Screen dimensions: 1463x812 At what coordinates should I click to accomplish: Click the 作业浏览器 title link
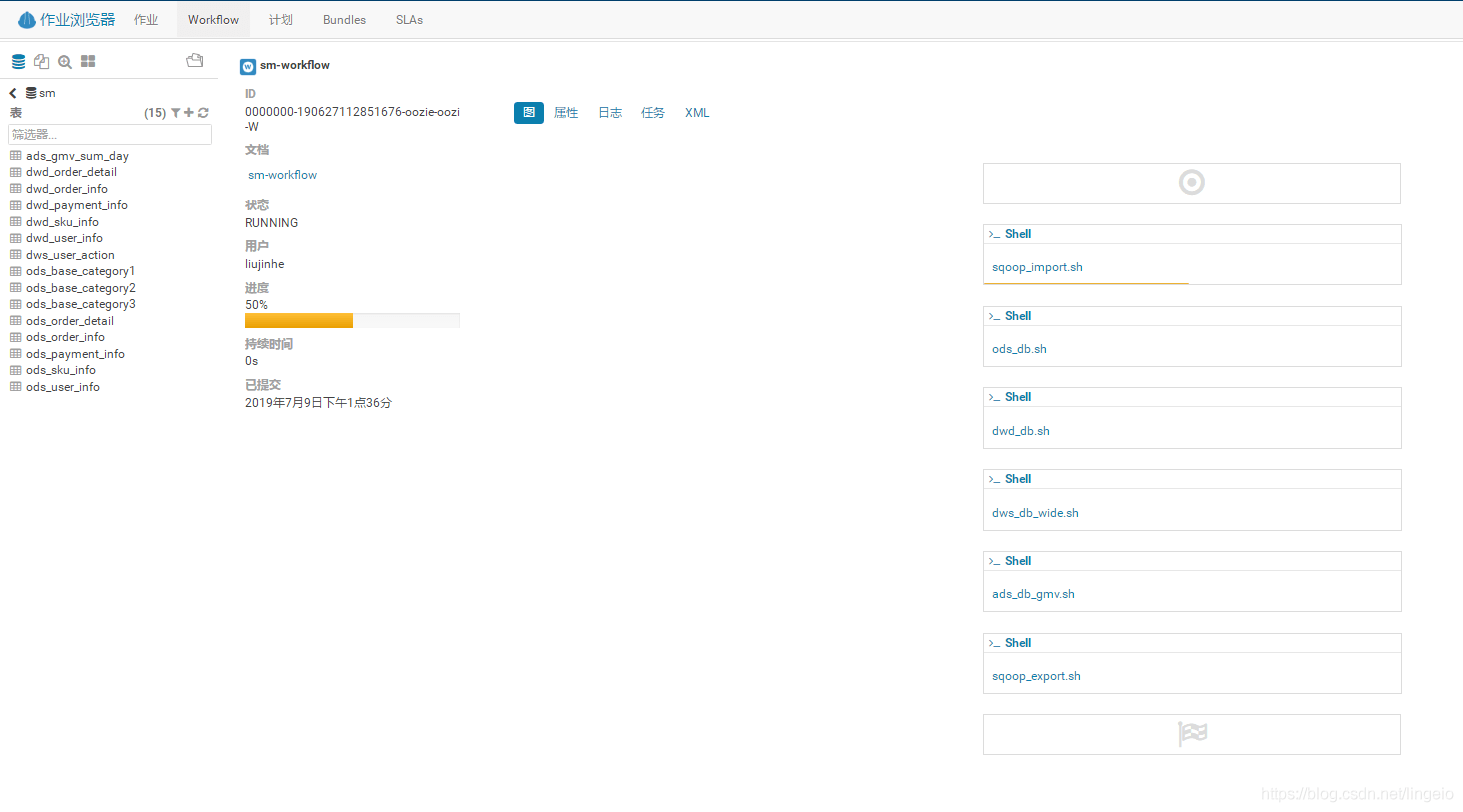tap(77, 20)
